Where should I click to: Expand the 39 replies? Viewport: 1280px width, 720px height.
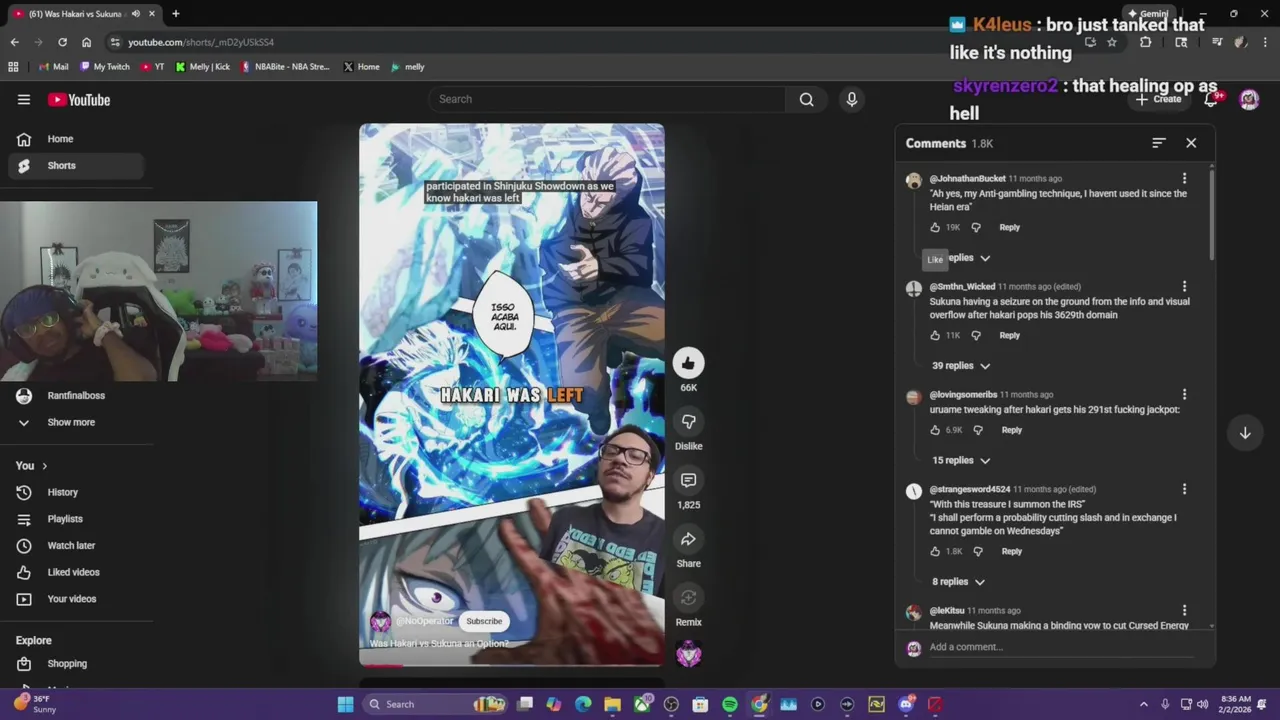click(x=961, y=366)
